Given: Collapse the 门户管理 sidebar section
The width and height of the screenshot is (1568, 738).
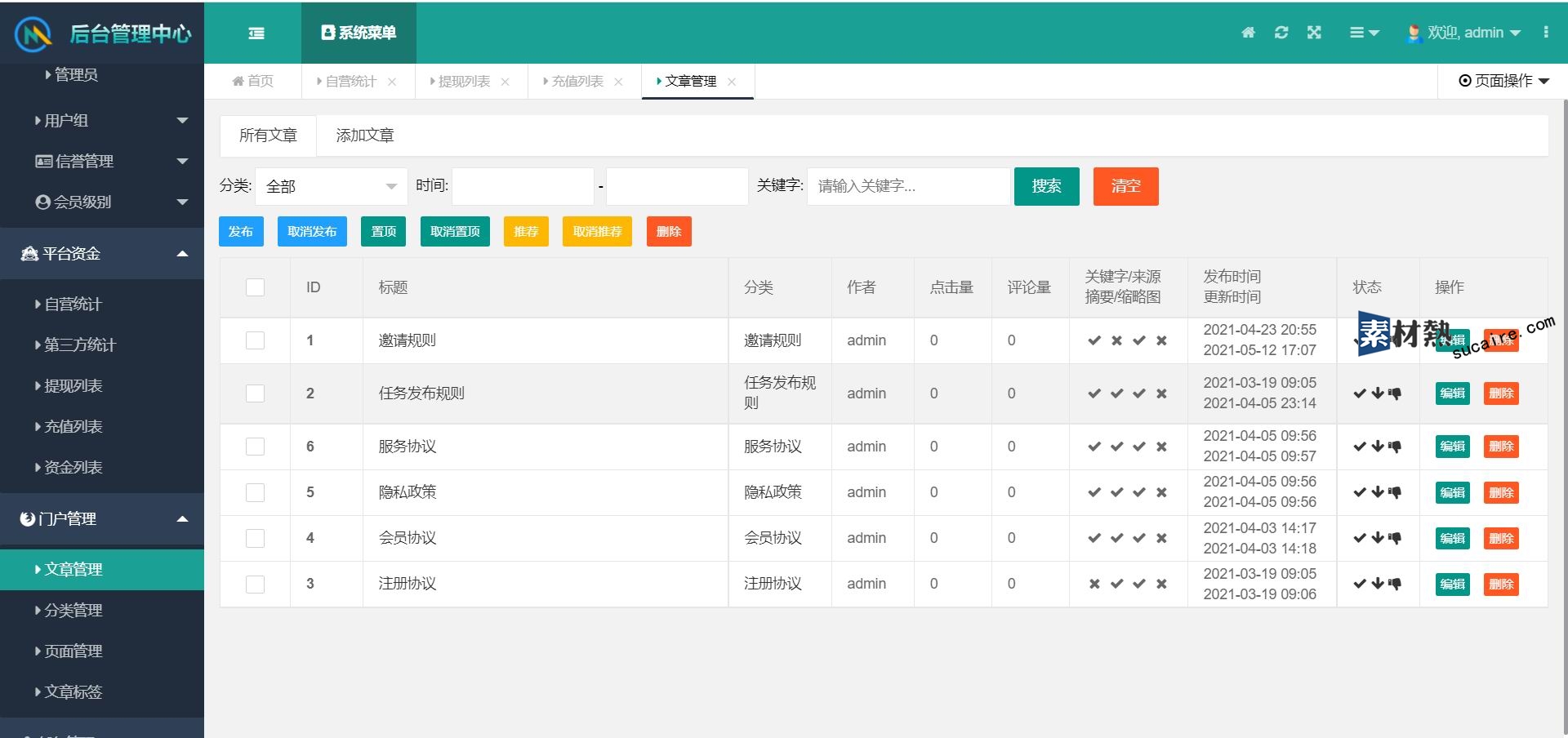Looking at the screenshot, I should tap(102, 519).
